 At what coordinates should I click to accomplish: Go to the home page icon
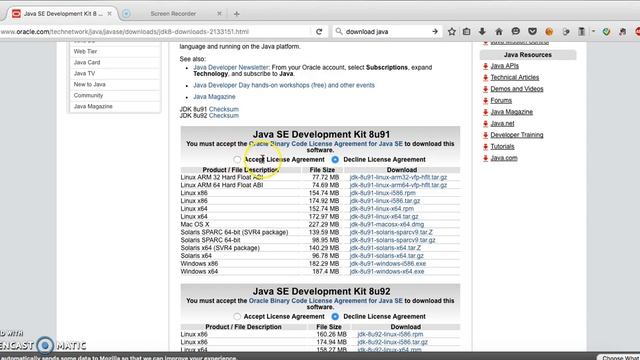[x=499, y=31]
